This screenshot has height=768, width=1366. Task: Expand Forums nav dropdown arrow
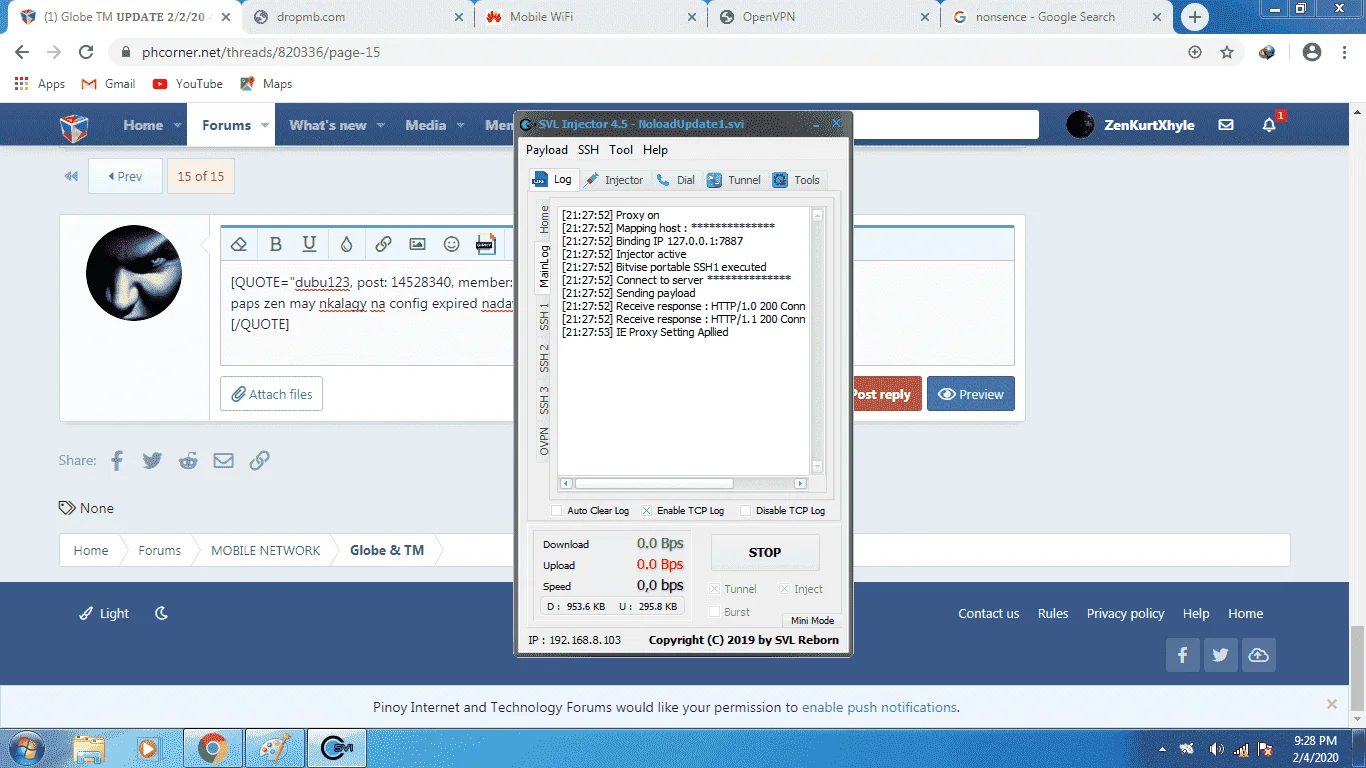265,126
